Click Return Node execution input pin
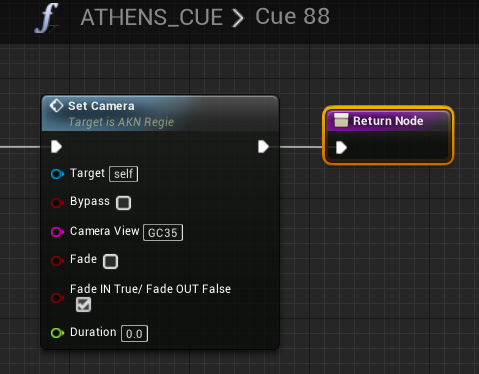 (x=341, y=147)
